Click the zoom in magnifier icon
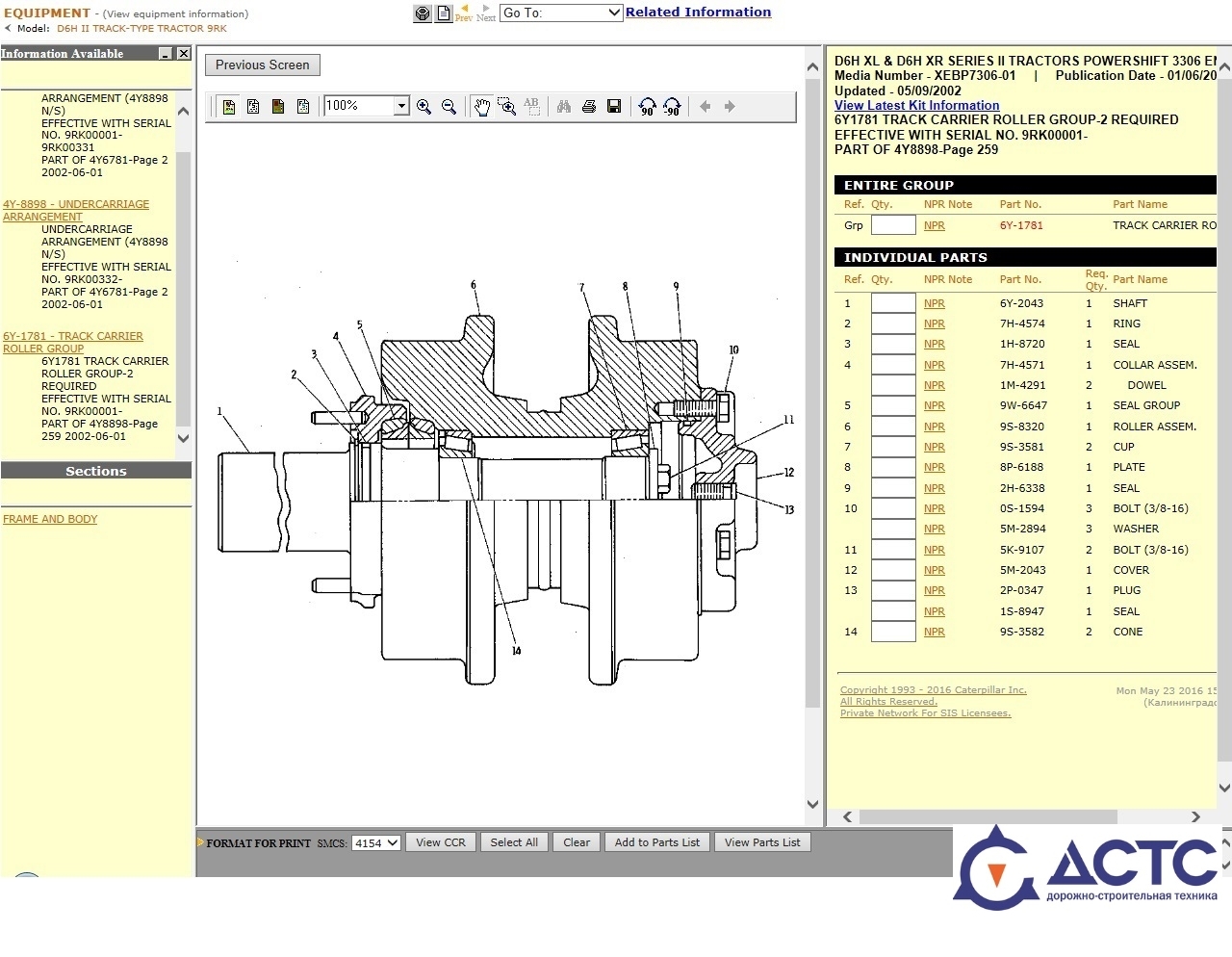The image size is (1232, 957). [x=423, y=107]
